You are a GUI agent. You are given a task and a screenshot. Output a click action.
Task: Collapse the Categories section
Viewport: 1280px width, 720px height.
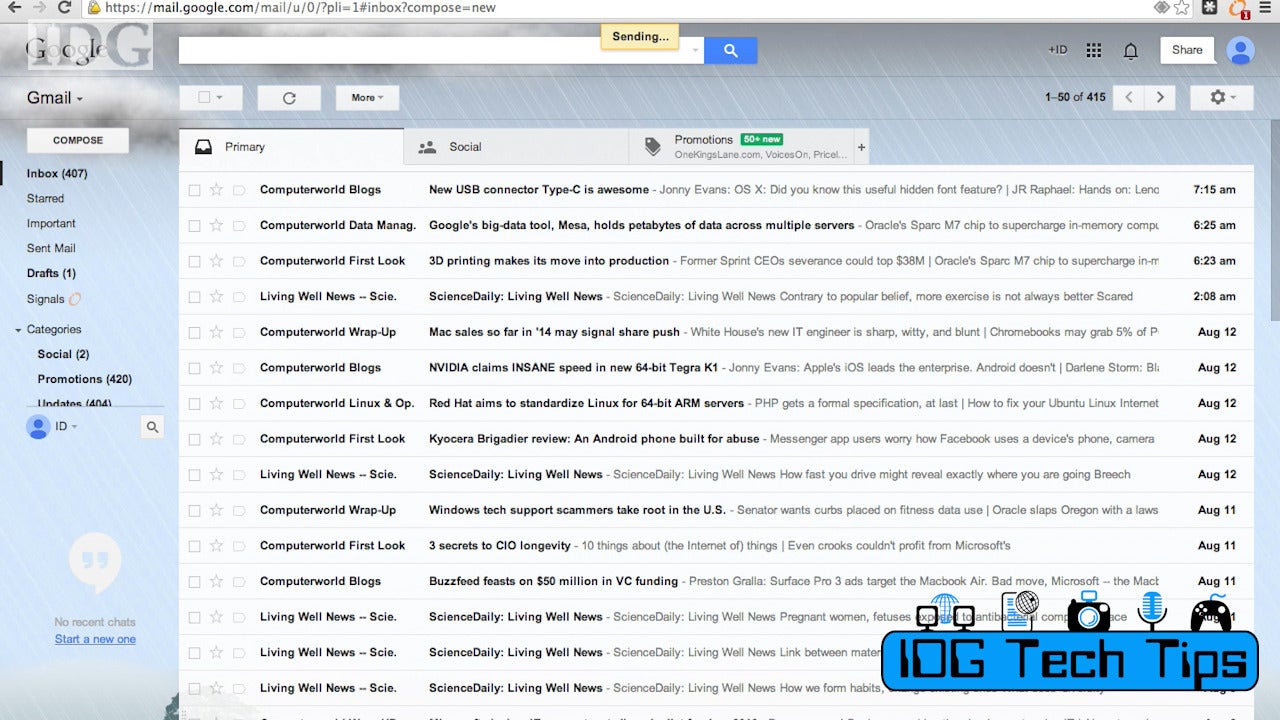[x=18, y=330]
